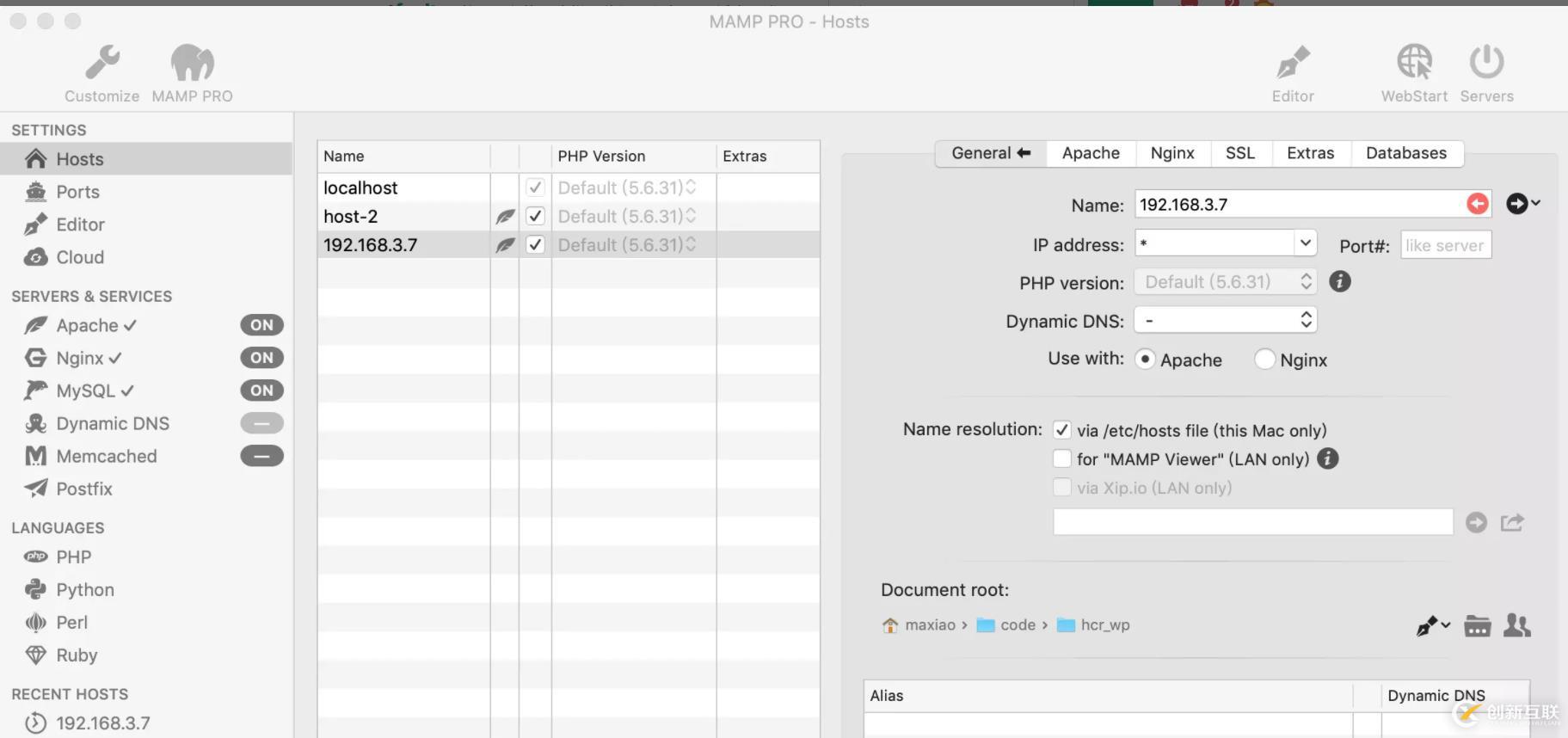Toggle the localhost host checkbox
Image resolution: width=1568 pixels, height=738 pixels.
click(x=535, y=188)
